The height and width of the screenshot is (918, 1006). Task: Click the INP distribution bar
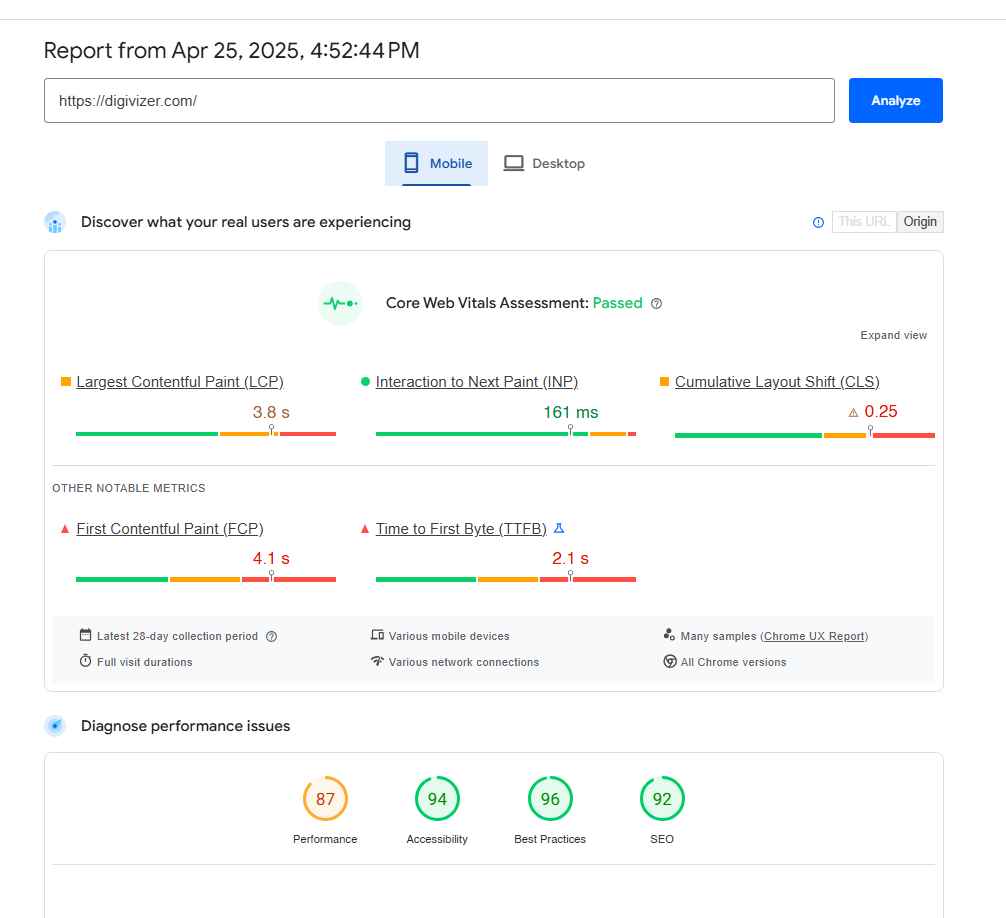tap(506, 434)
